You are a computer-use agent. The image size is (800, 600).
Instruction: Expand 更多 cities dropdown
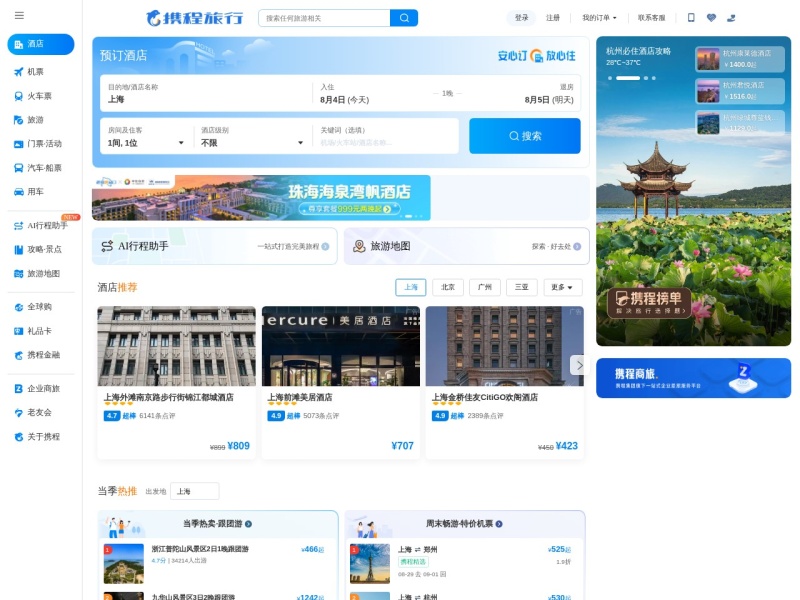(x=563, y=287)
